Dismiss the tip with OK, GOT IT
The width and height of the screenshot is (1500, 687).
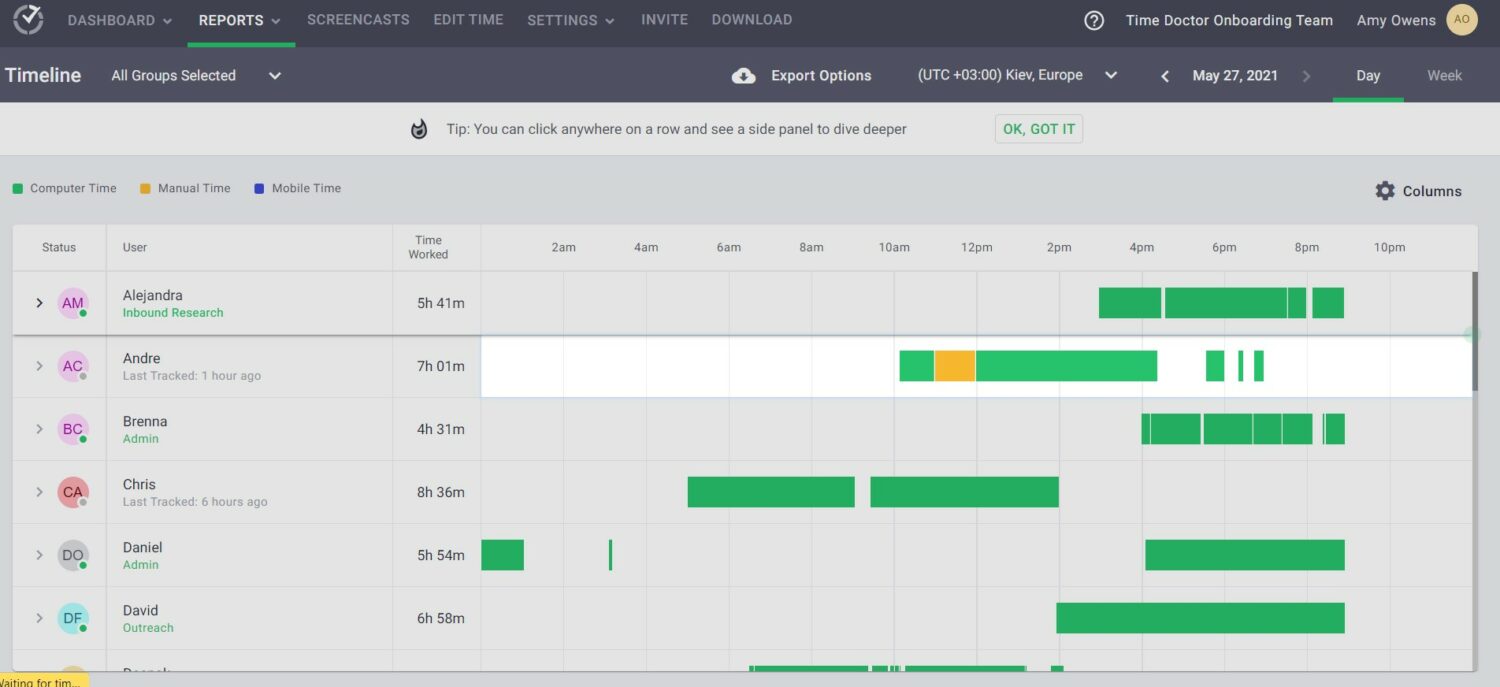pos(1038,128)
